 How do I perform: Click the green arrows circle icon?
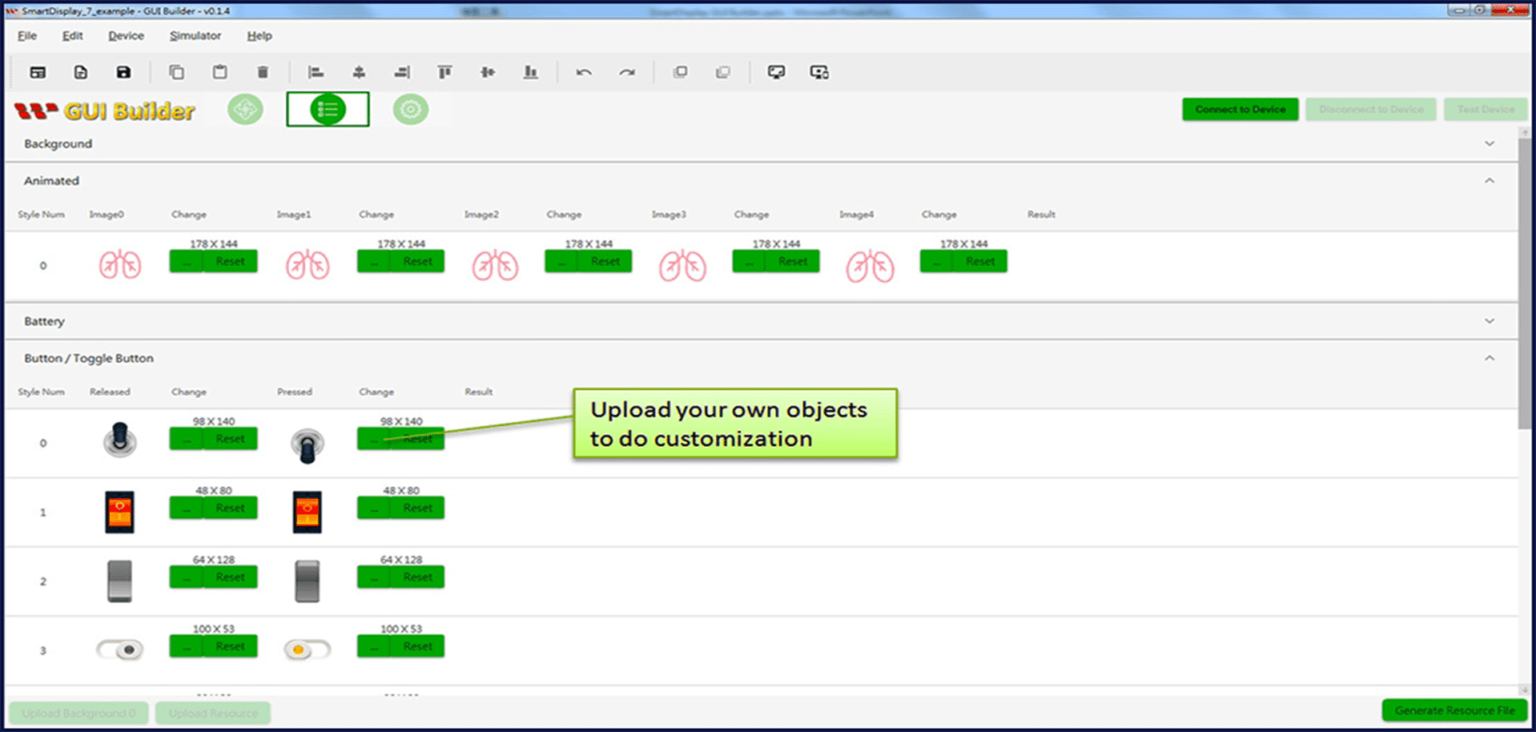coord(247,109)
